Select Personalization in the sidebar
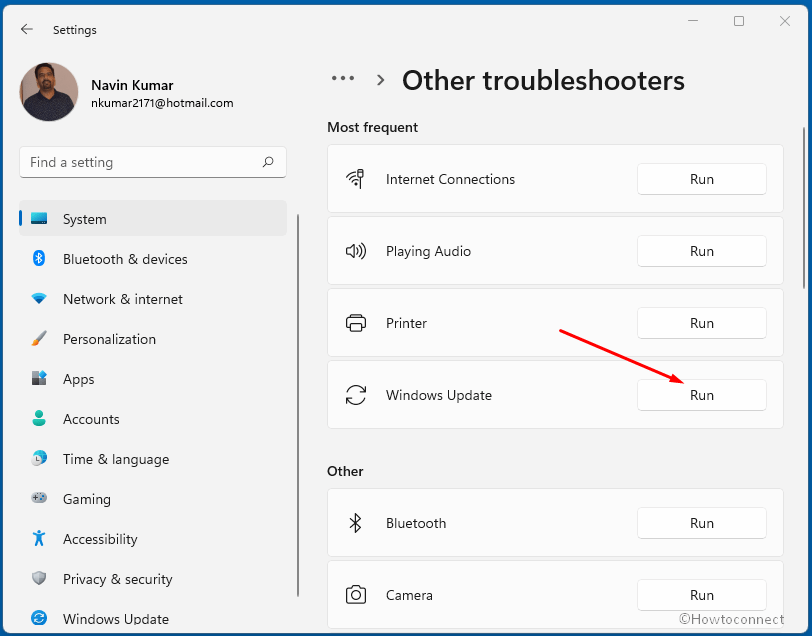Screen dimensions: 812x636 153,339
